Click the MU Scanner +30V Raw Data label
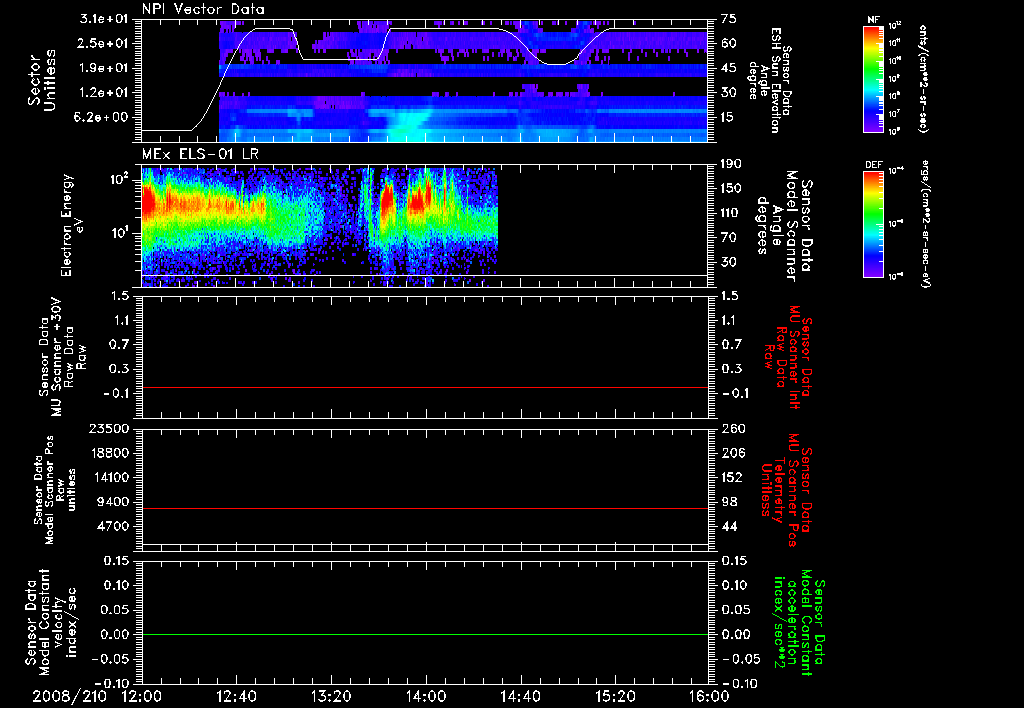Image resolution: width=1024 pixels, height=708 pixels. pos(62,357)
